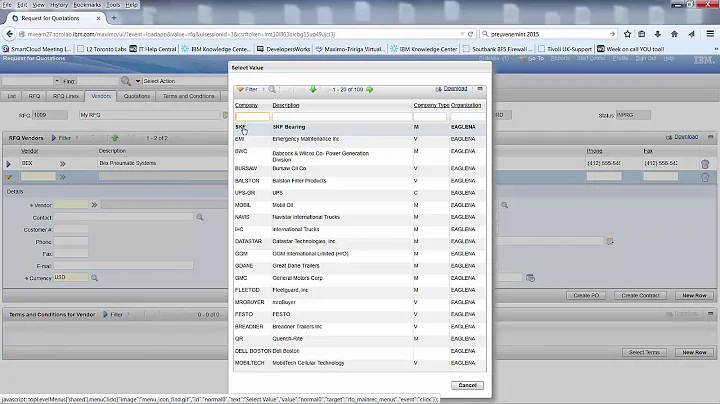Screen dimensions: 720x404
Task: Click the Firefox search box
Action: [549, 34]
